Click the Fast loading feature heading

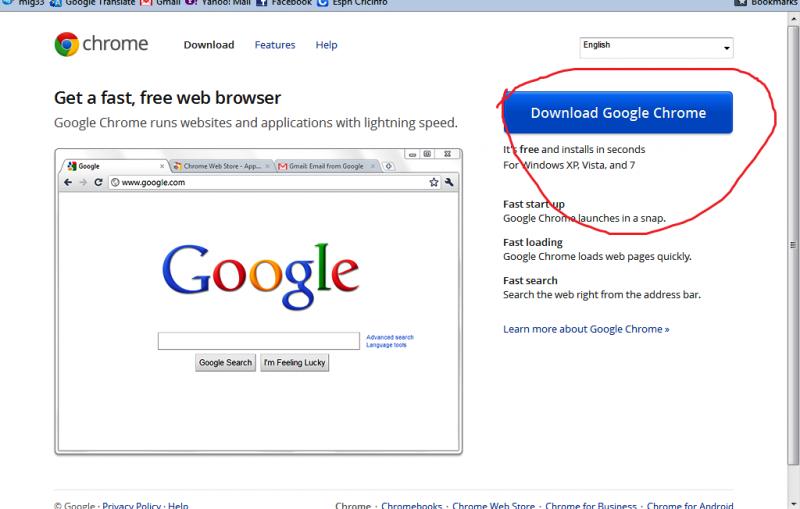pyautogui.click(x=533, y=242)
